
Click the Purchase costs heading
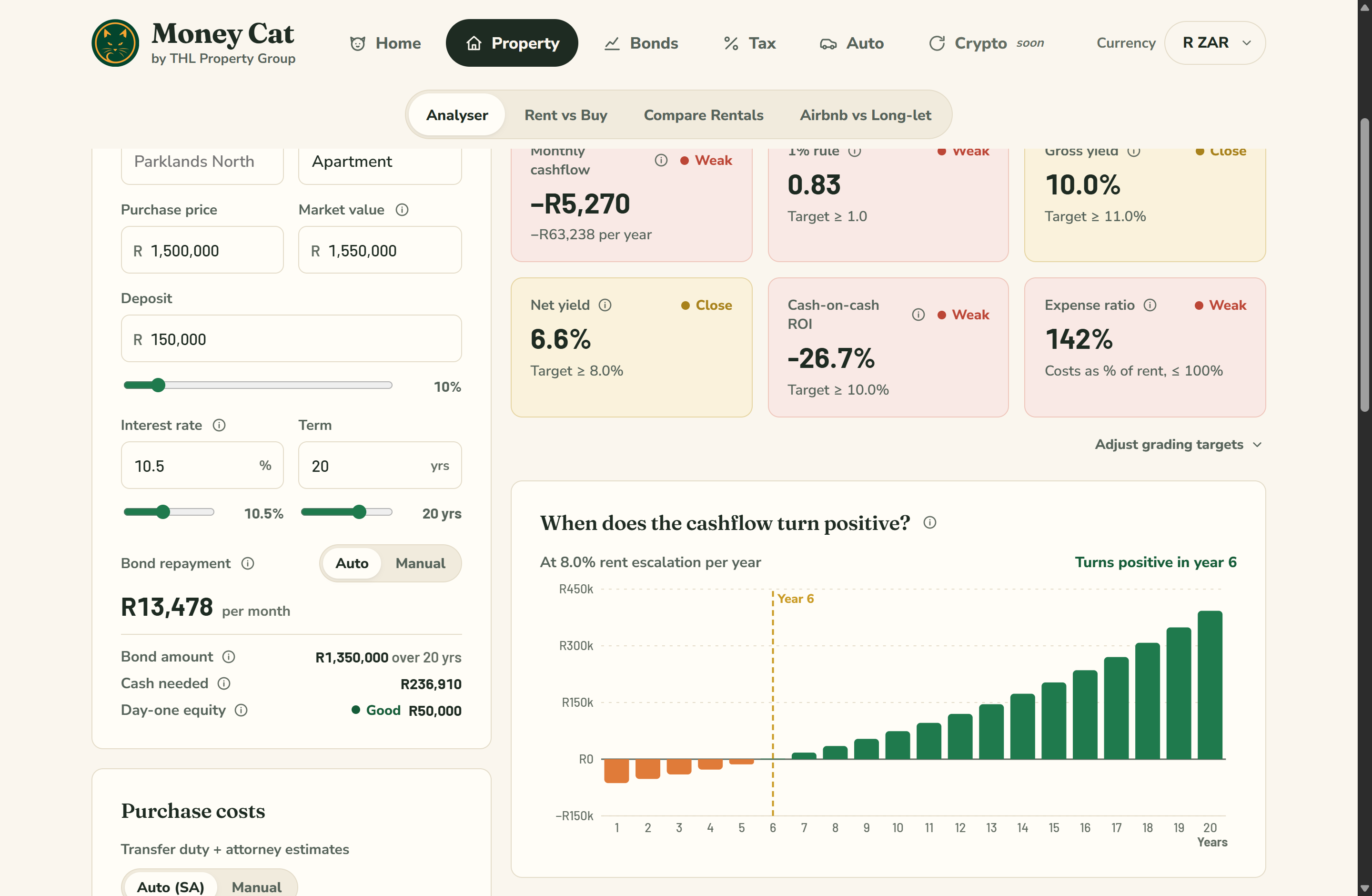pyautogui.click(x=193, y=811)
